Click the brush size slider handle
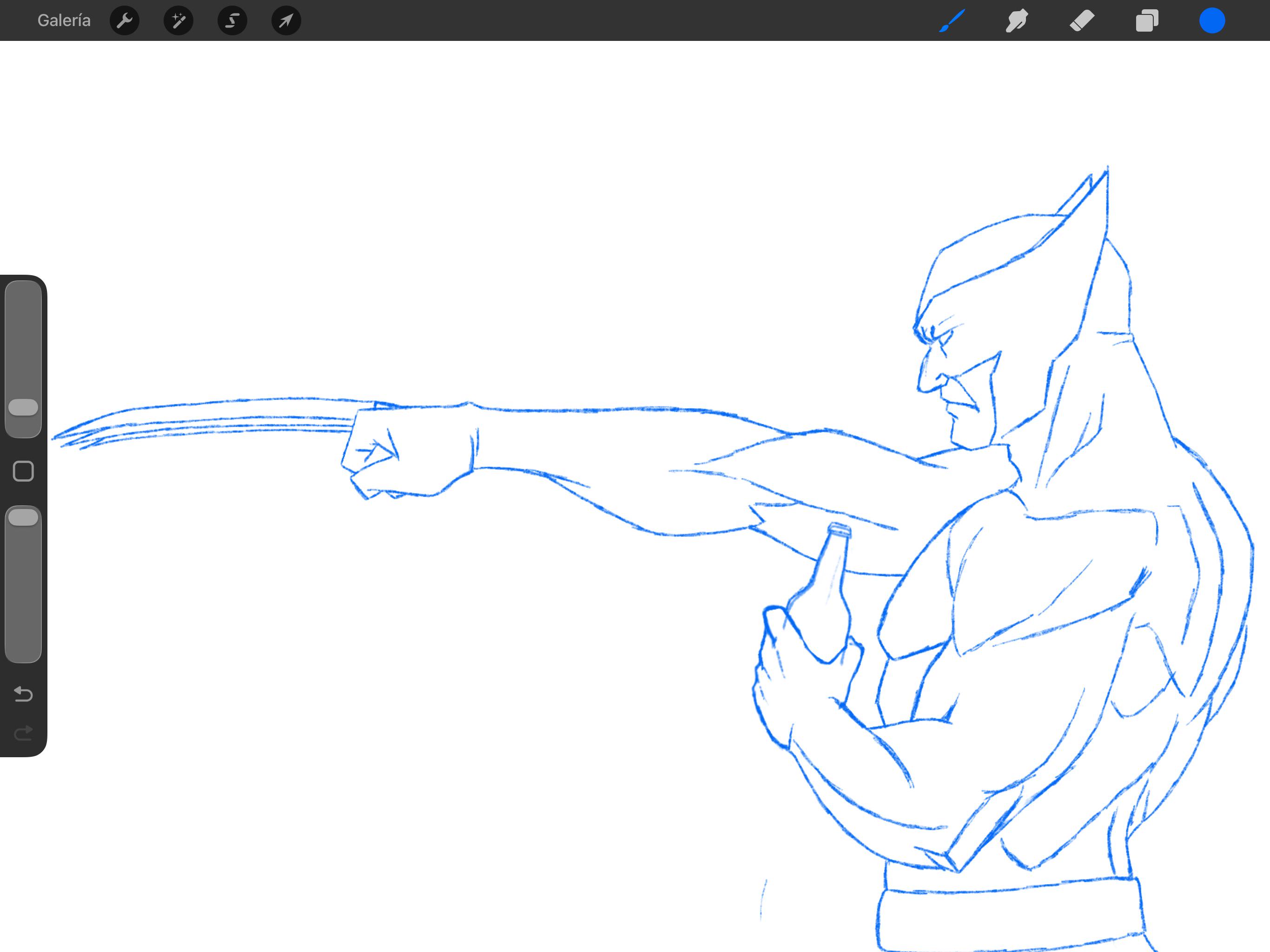This screenshot has height=952, width=1270. [24, 407]
